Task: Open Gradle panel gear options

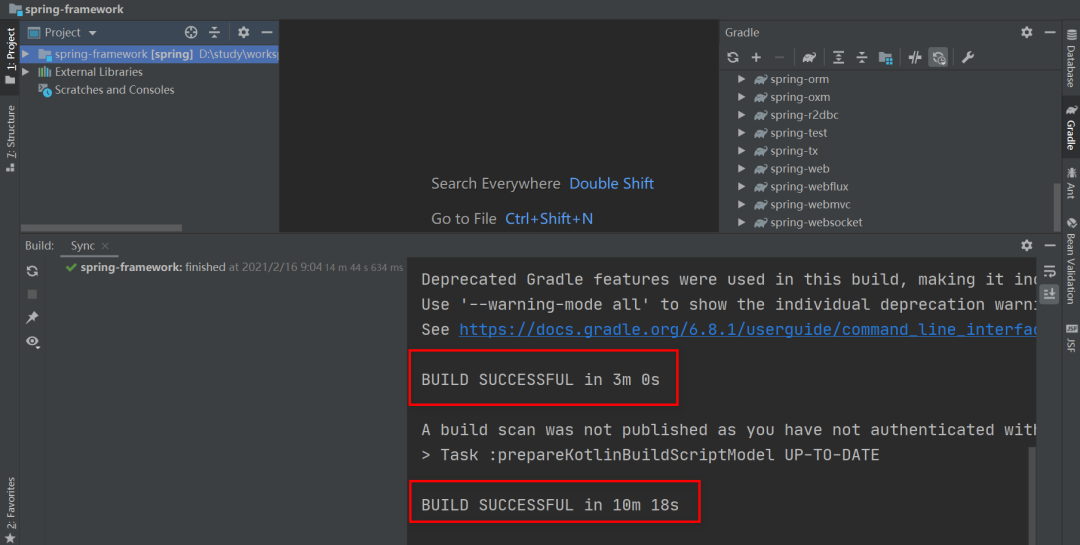Action: [1027, 32]
